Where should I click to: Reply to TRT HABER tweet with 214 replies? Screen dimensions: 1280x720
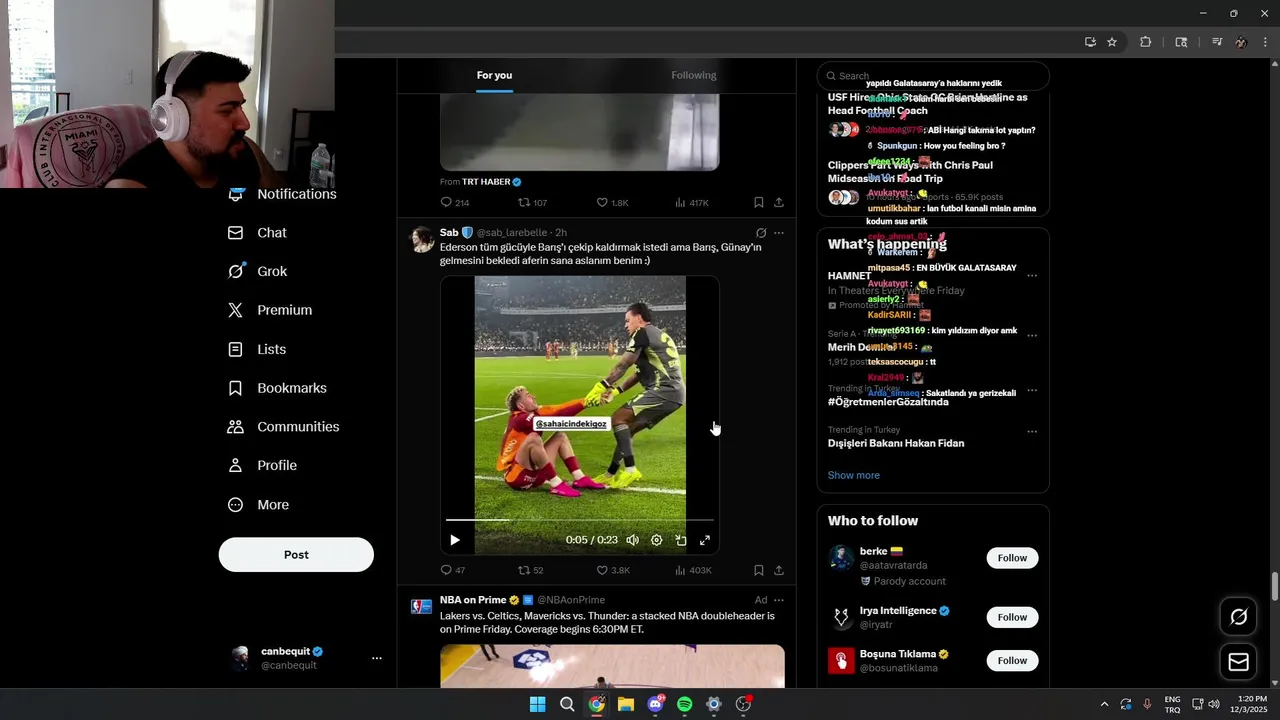(x=455, y=203)
